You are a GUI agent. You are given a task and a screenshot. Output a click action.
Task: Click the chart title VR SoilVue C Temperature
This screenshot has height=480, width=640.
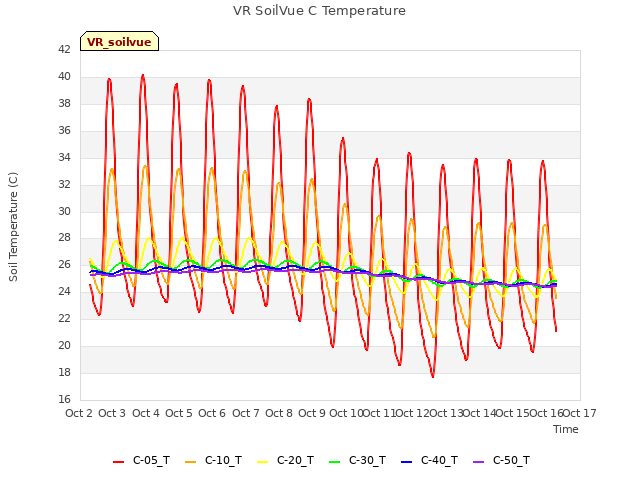pos(319,11)
